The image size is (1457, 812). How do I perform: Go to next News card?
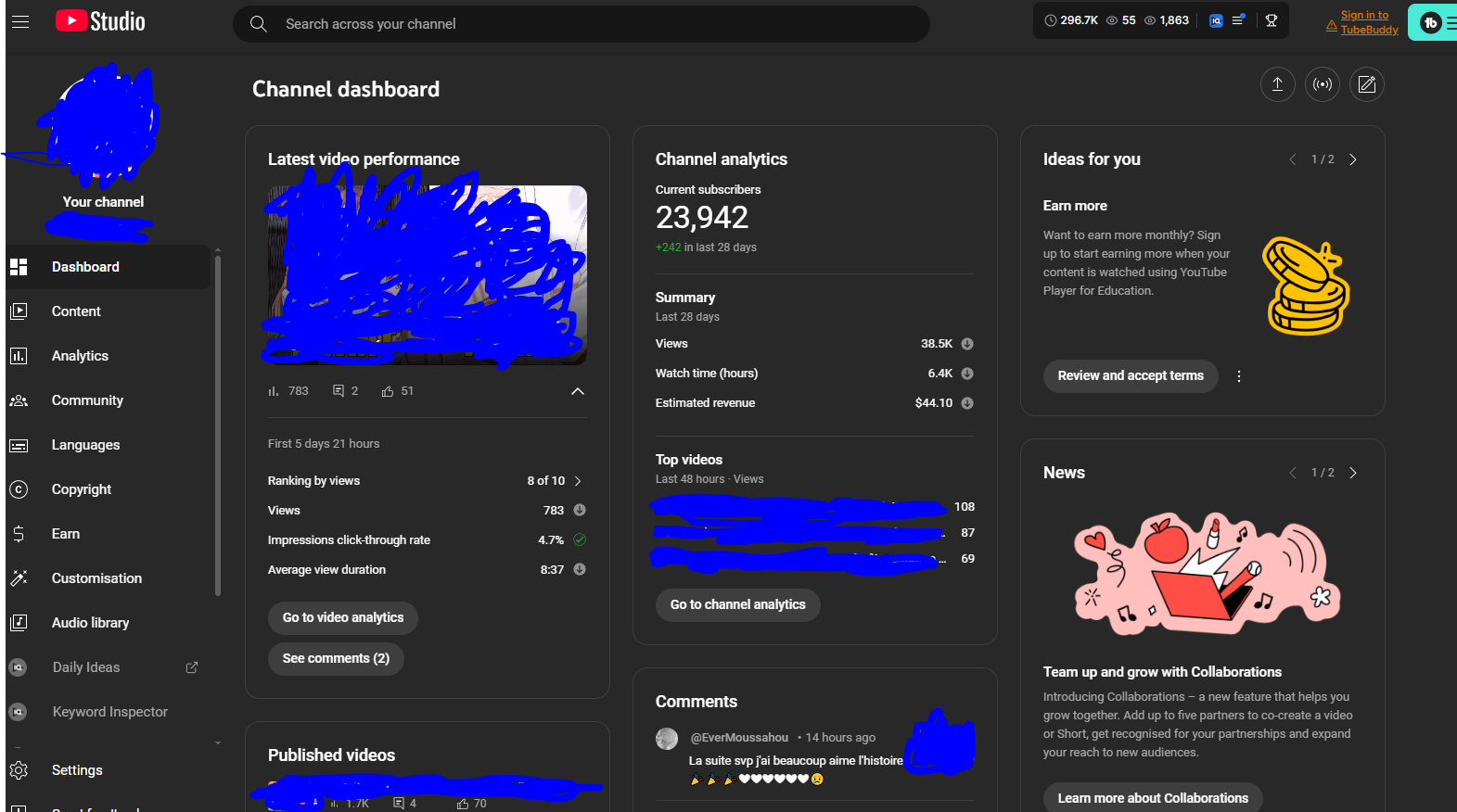tap(1353, 473)
